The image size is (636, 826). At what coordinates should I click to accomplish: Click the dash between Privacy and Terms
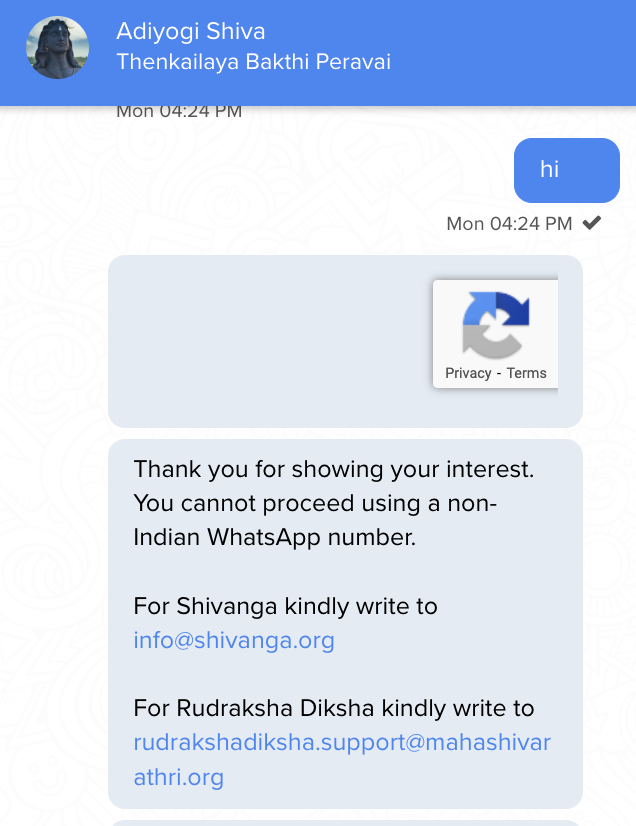498,373
